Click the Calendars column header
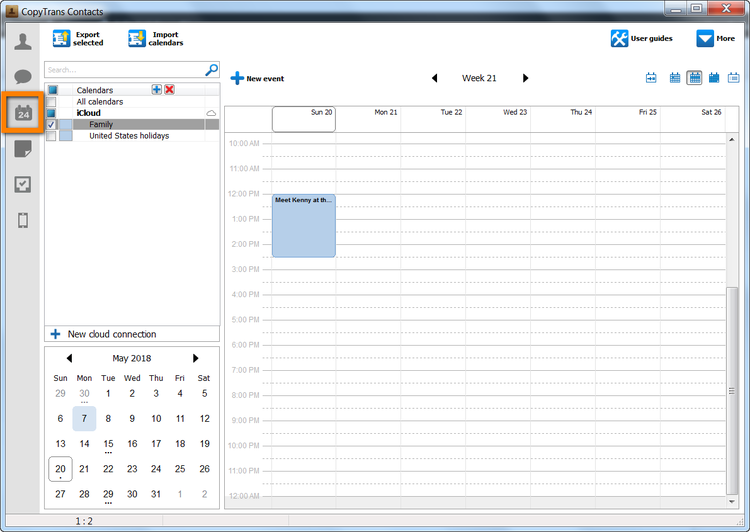 tap(95, 90)
